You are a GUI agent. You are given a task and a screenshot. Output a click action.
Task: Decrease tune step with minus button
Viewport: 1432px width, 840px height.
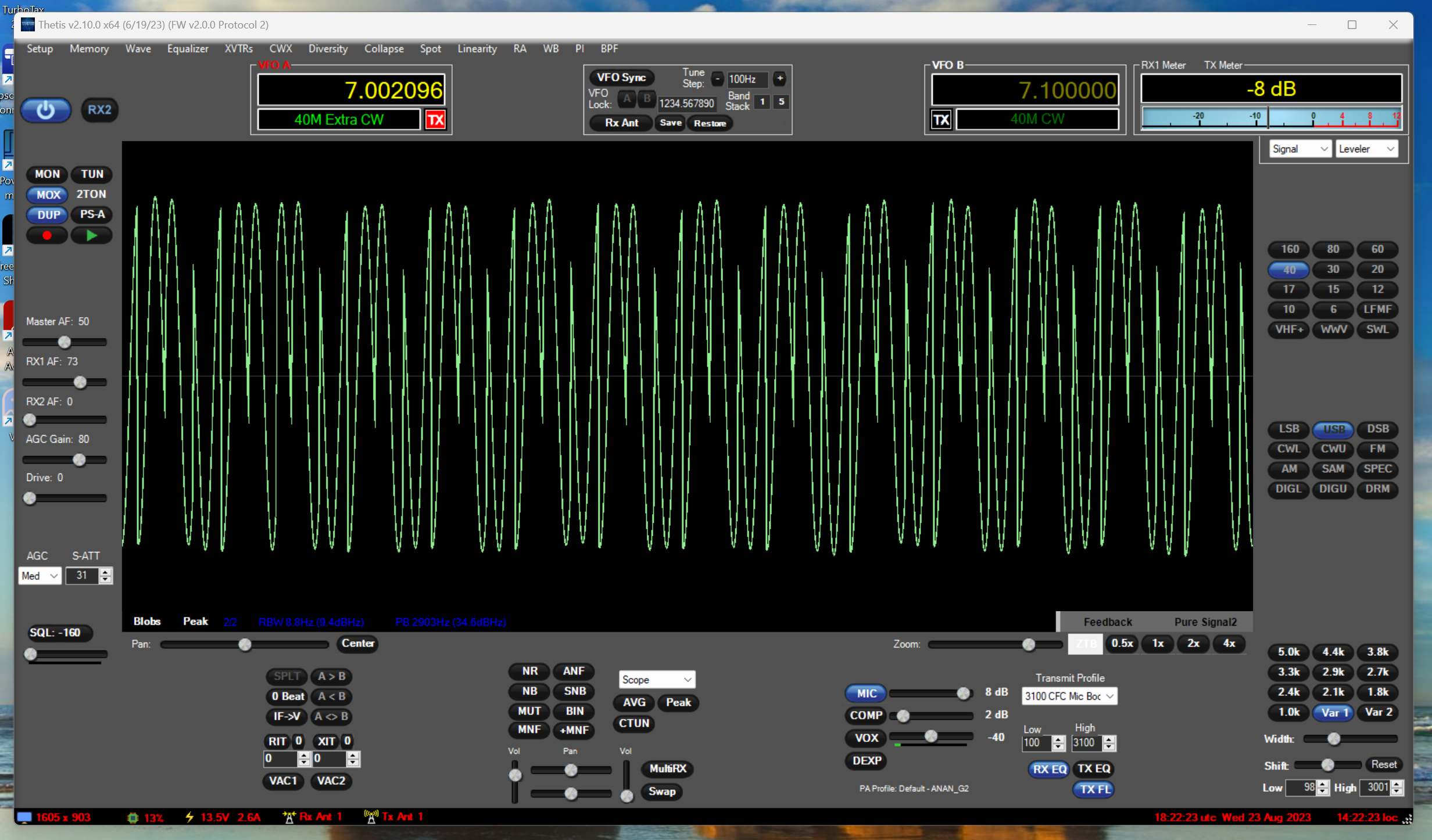[718, 78]
